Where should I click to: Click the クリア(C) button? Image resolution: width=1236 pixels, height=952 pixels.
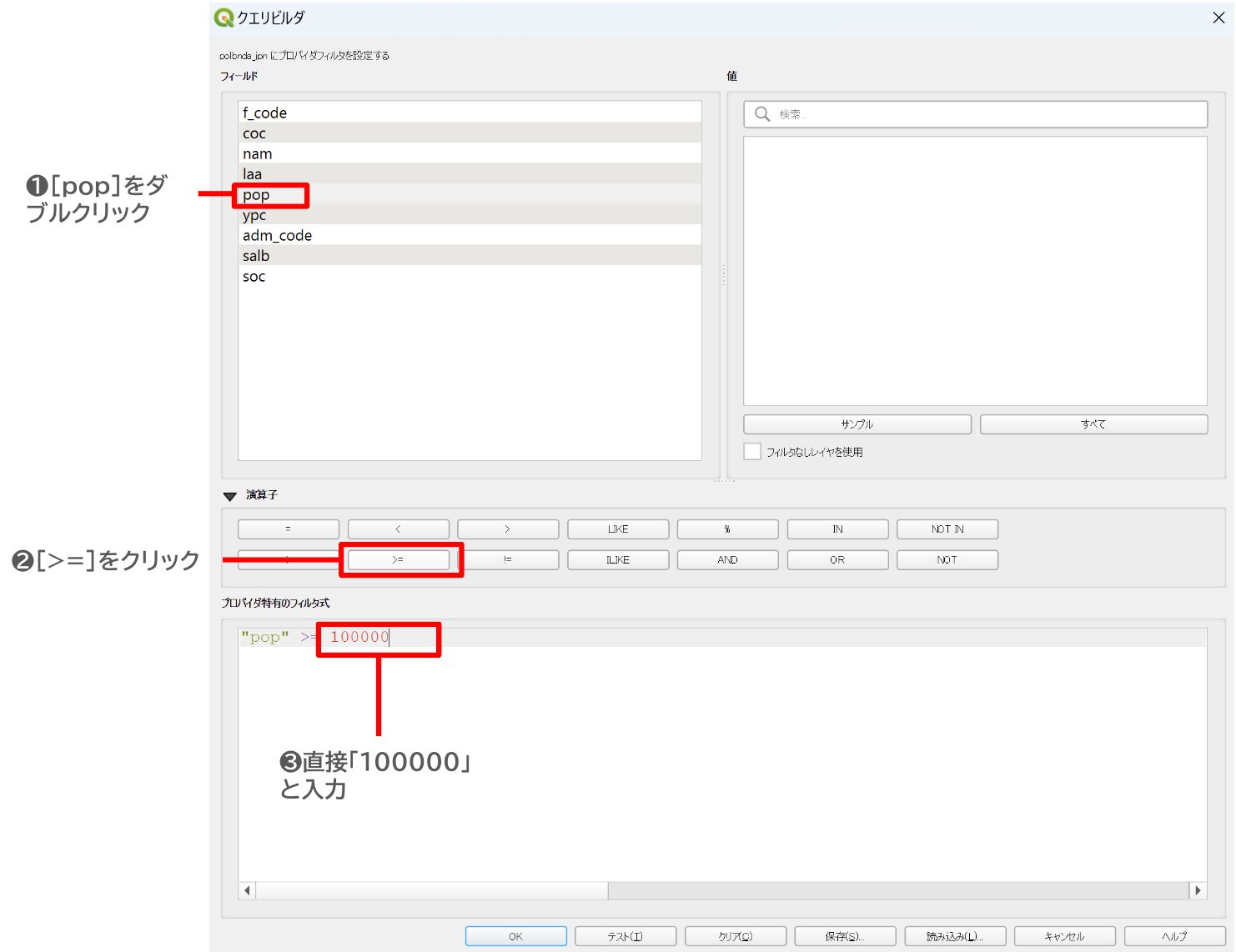click(736, 936)
